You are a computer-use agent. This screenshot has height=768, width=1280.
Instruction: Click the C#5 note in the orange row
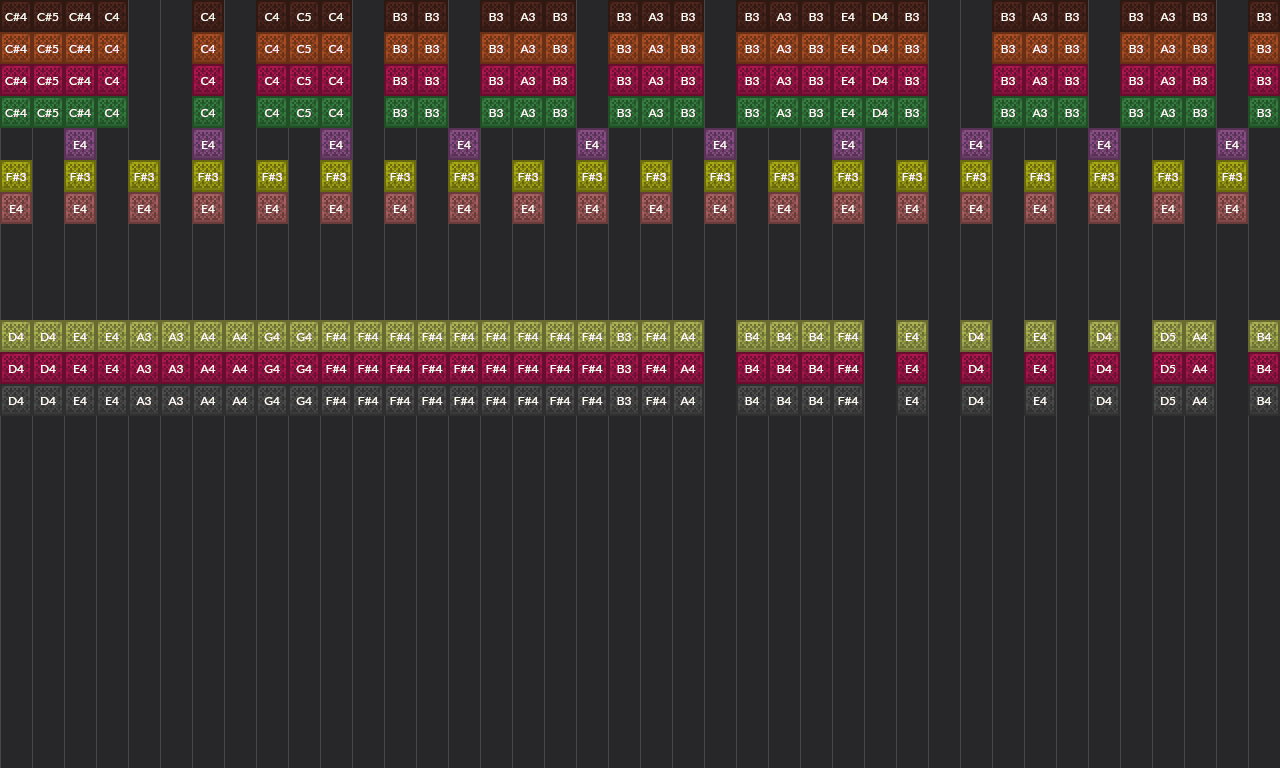pyautogui.click(x=48, y=49)
